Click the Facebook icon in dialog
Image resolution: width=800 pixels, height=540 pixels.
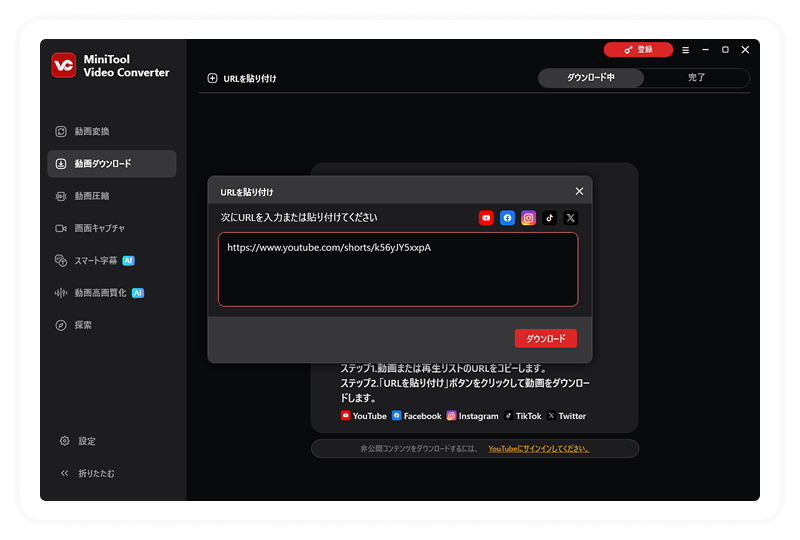click(x=507, y=218)
